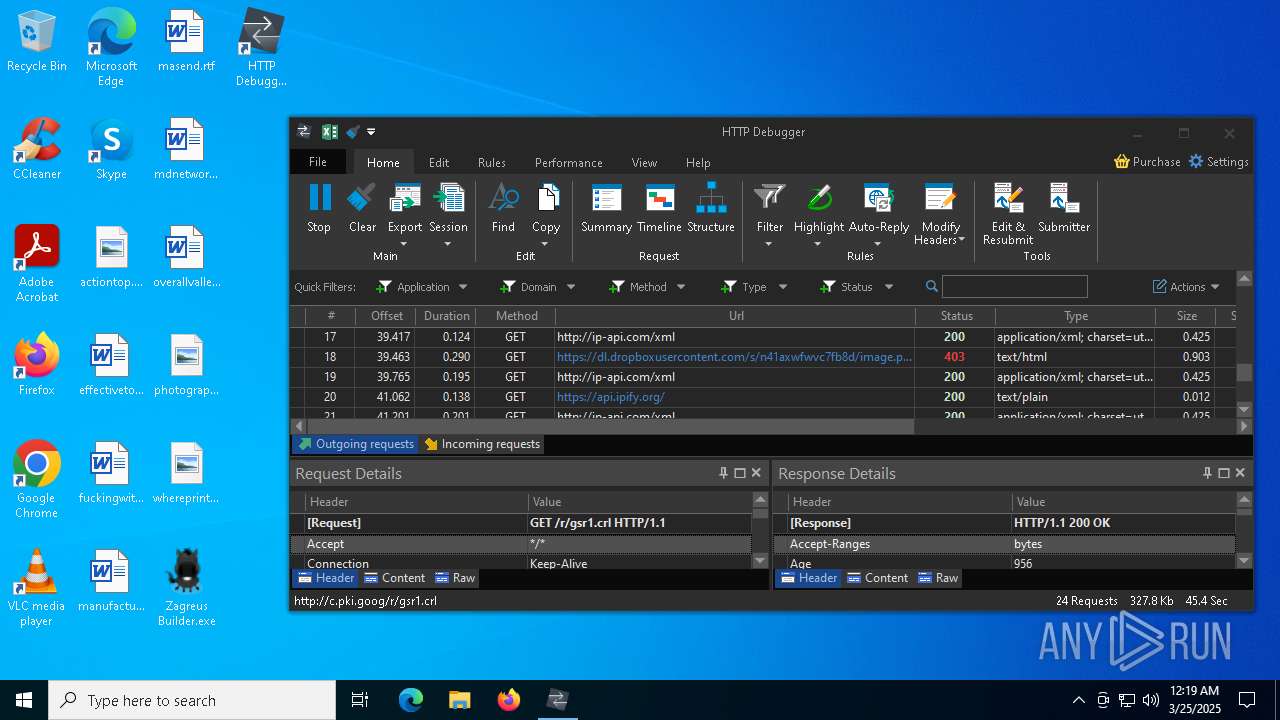The height and width of the screenshot is (720, 1280).
Task: Expand the Session dropdown arrow
Action: pyautogui.click(x=448, y=242)
